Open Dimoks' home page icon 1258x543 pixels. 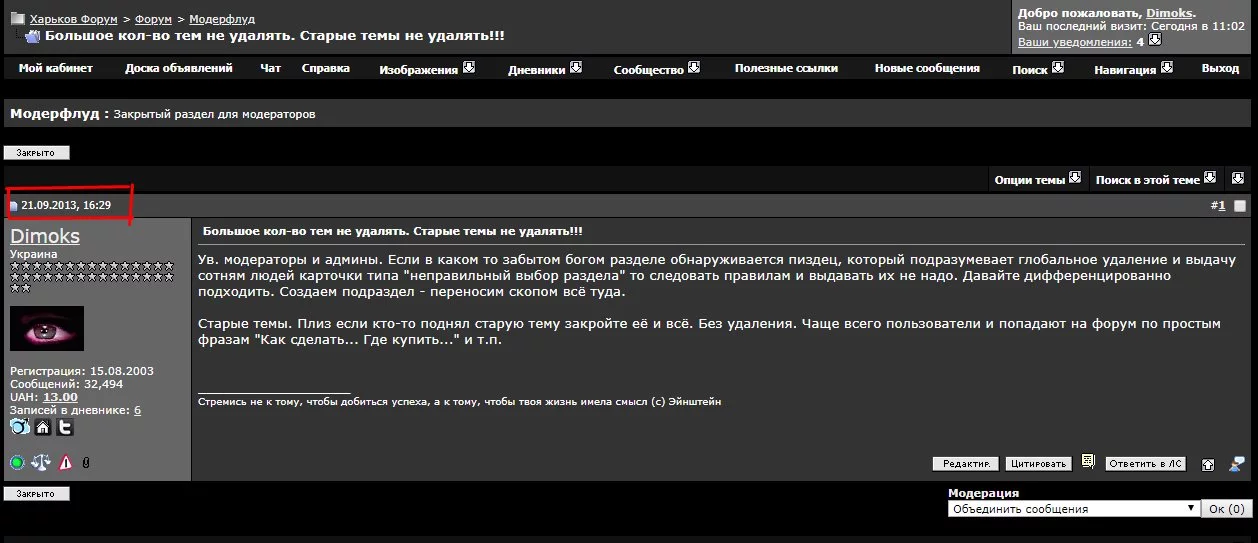[x=43, y=427]
